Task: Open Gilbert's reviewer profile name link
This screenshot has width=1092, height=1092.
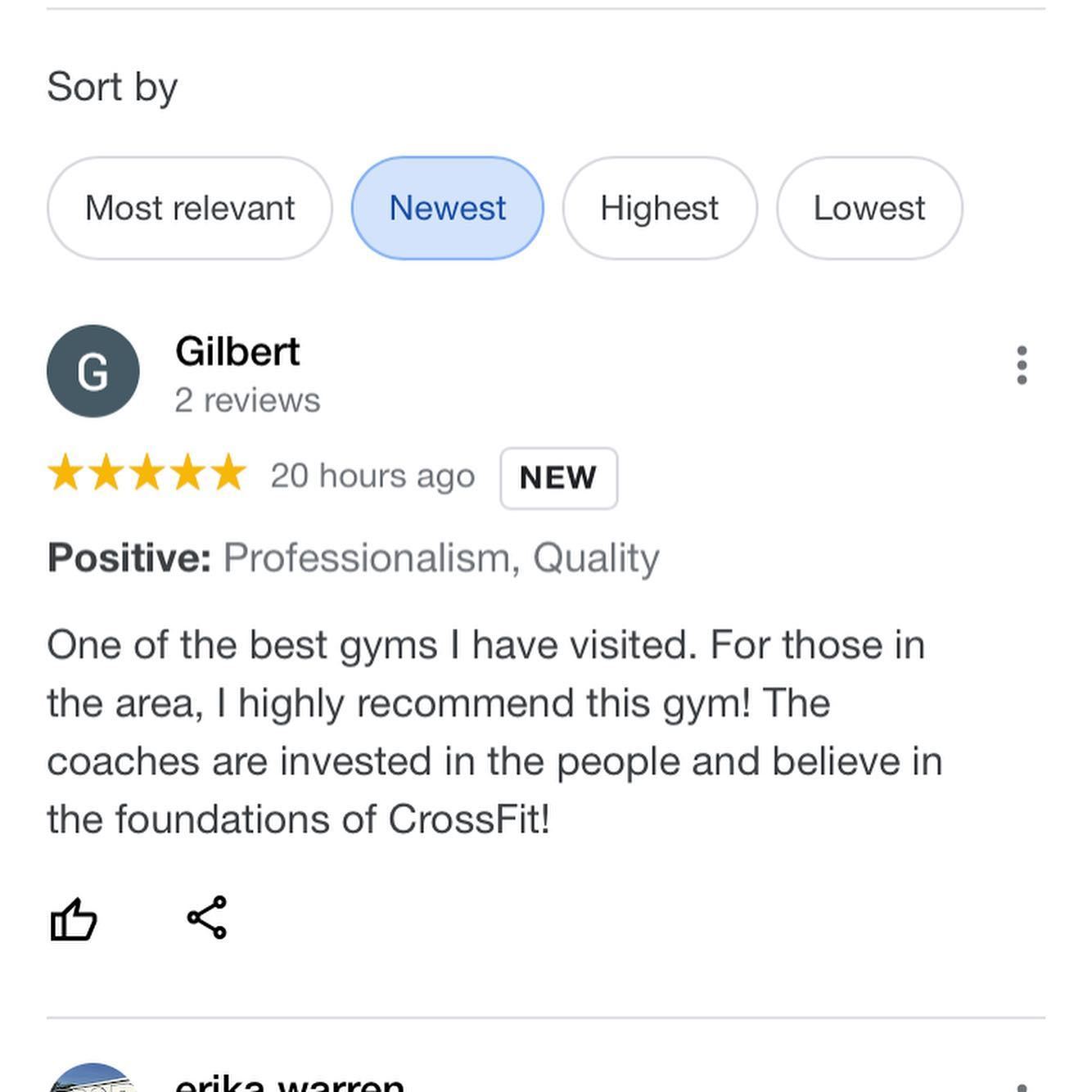Action: 237,352
